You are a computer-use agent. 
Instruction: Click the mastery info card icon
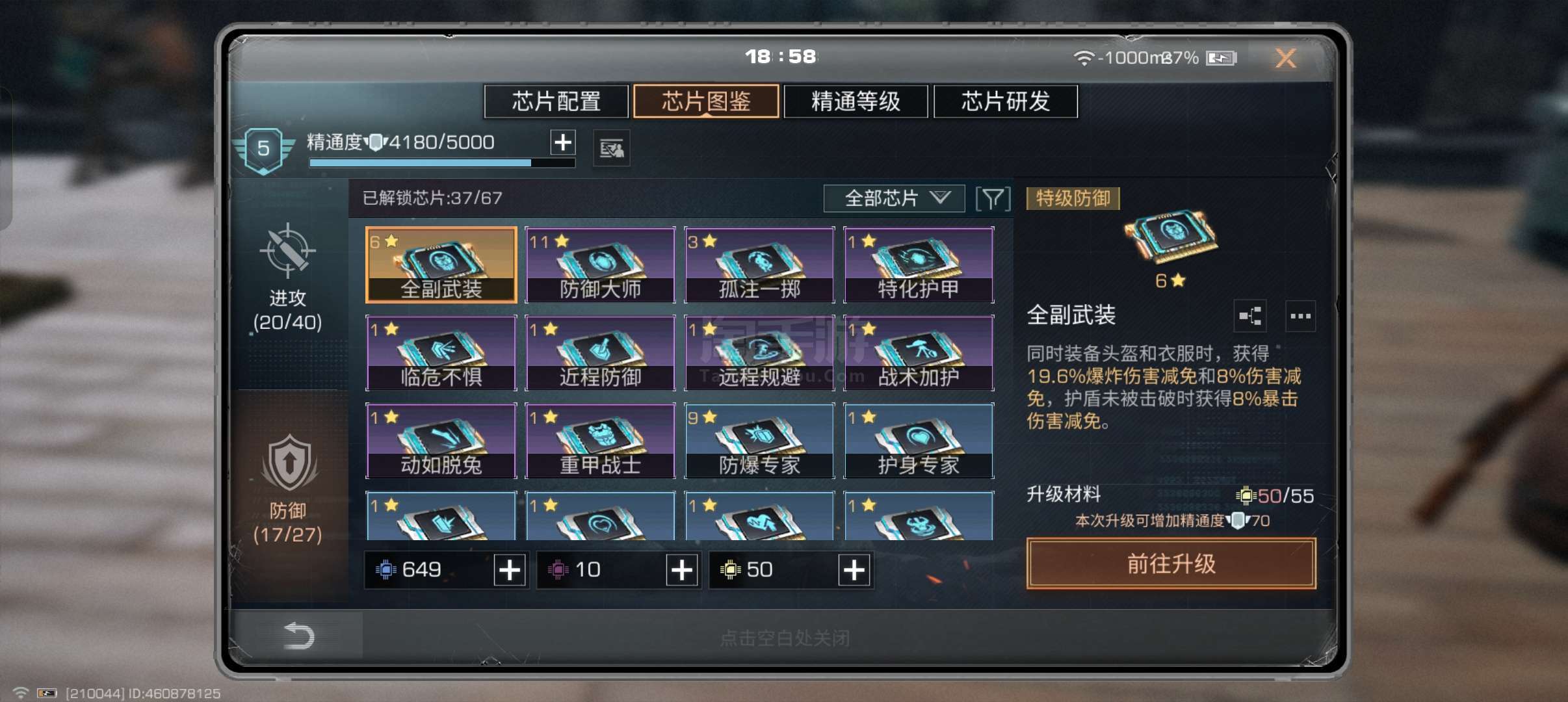coord(612,149)
